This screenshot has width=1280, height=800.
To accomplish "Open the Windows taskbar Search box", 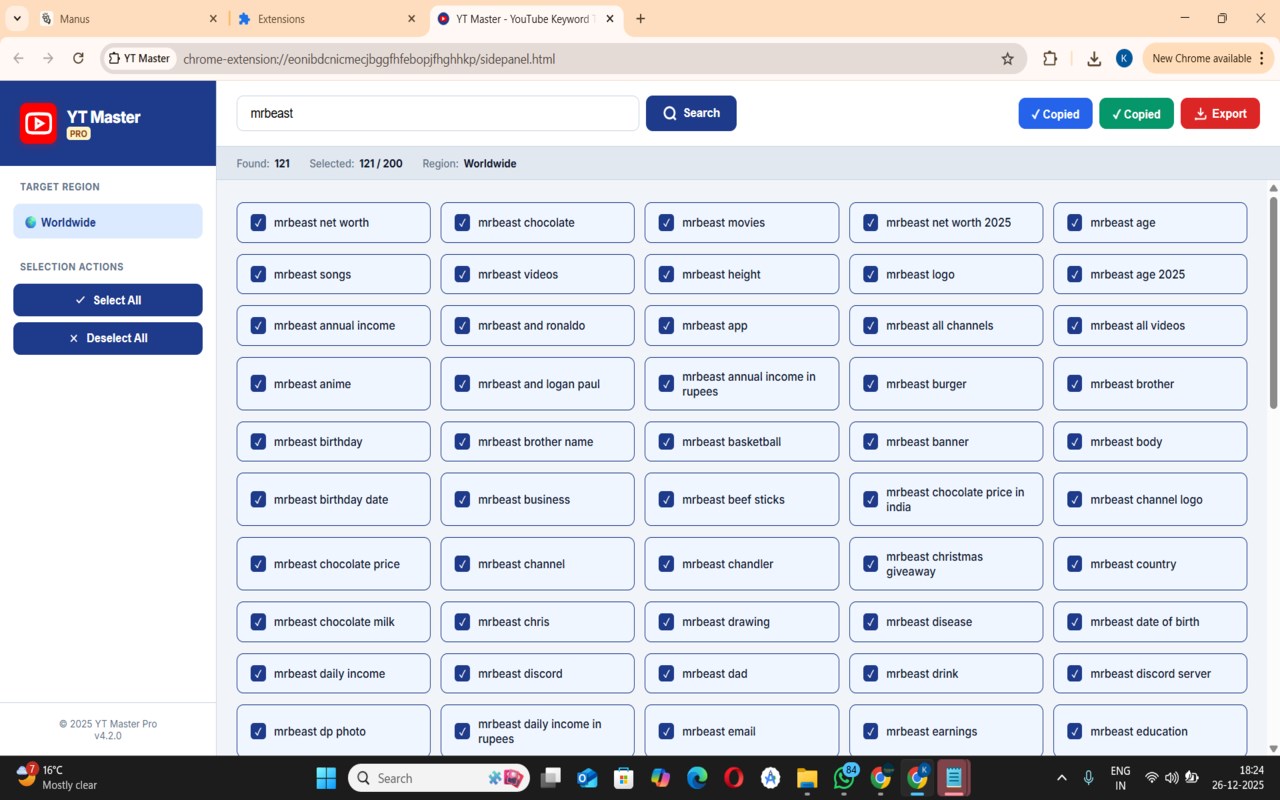I will point(439,778).
